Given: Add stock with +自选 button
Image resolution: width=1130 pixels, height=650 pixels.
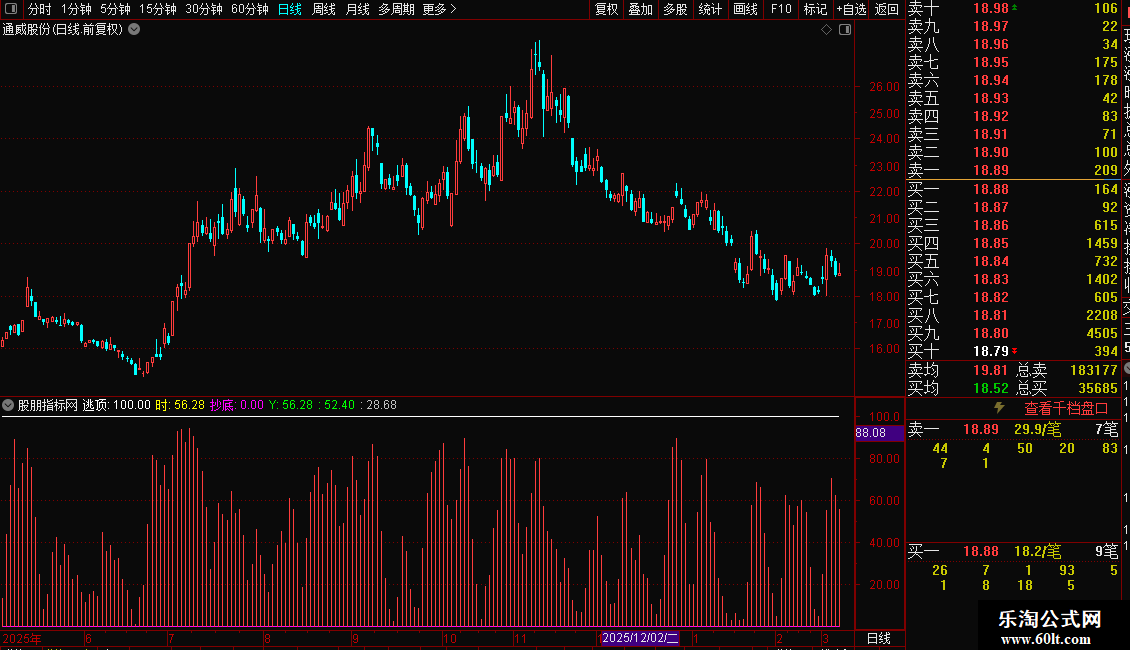Looking at the screenshot, I should click(852, 9).
